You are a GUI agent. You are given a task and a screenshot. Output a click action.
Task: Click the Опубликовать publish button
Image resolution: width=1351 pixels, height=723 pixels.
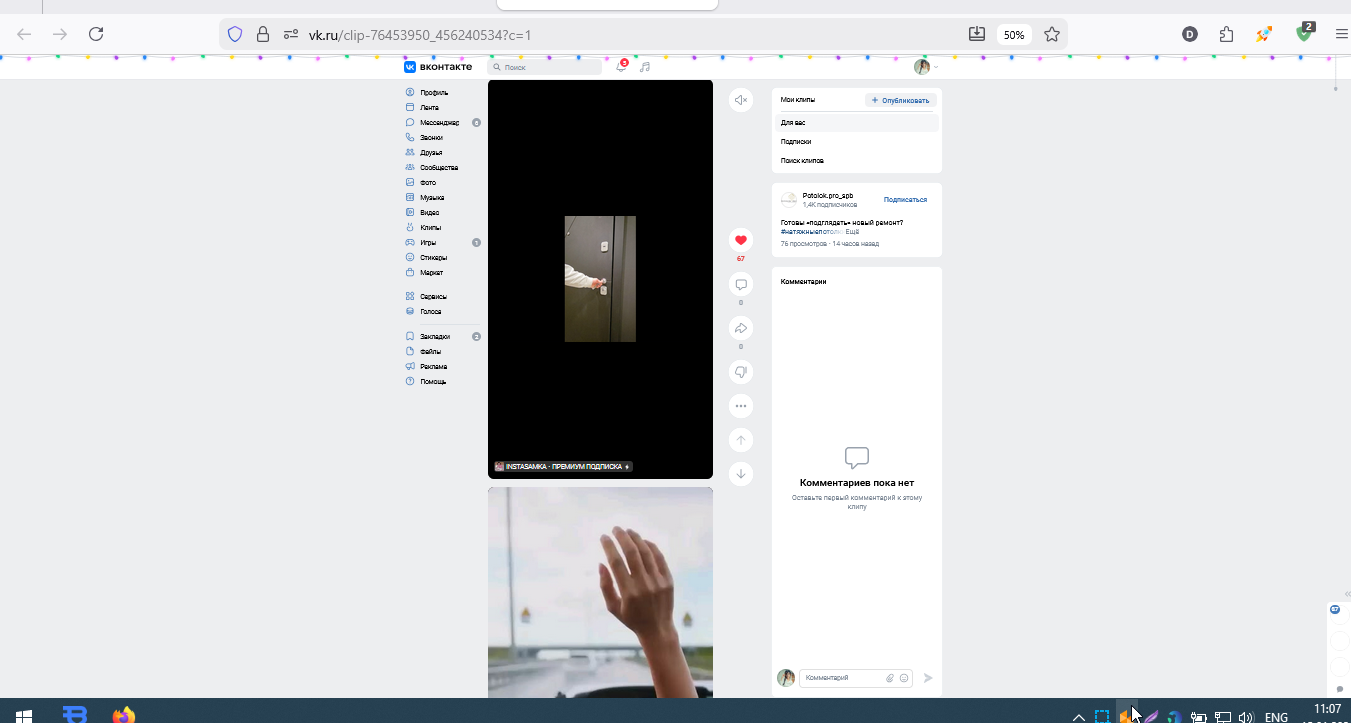901,100
